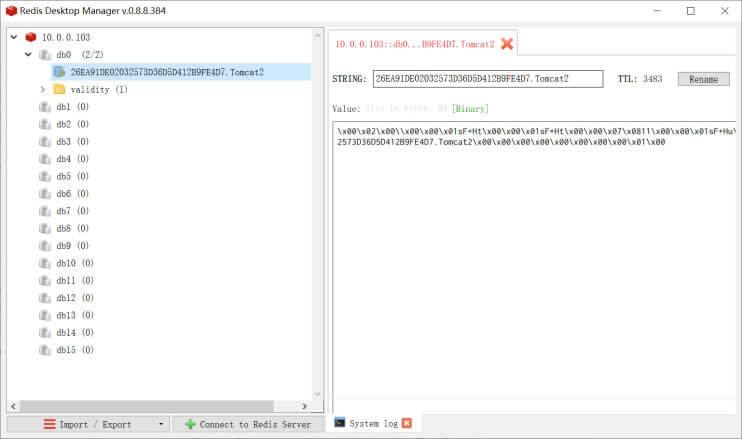Screen dimensions: 742x439
Task: Click the tree scrollbar left arrow
Action: (13, 406)
